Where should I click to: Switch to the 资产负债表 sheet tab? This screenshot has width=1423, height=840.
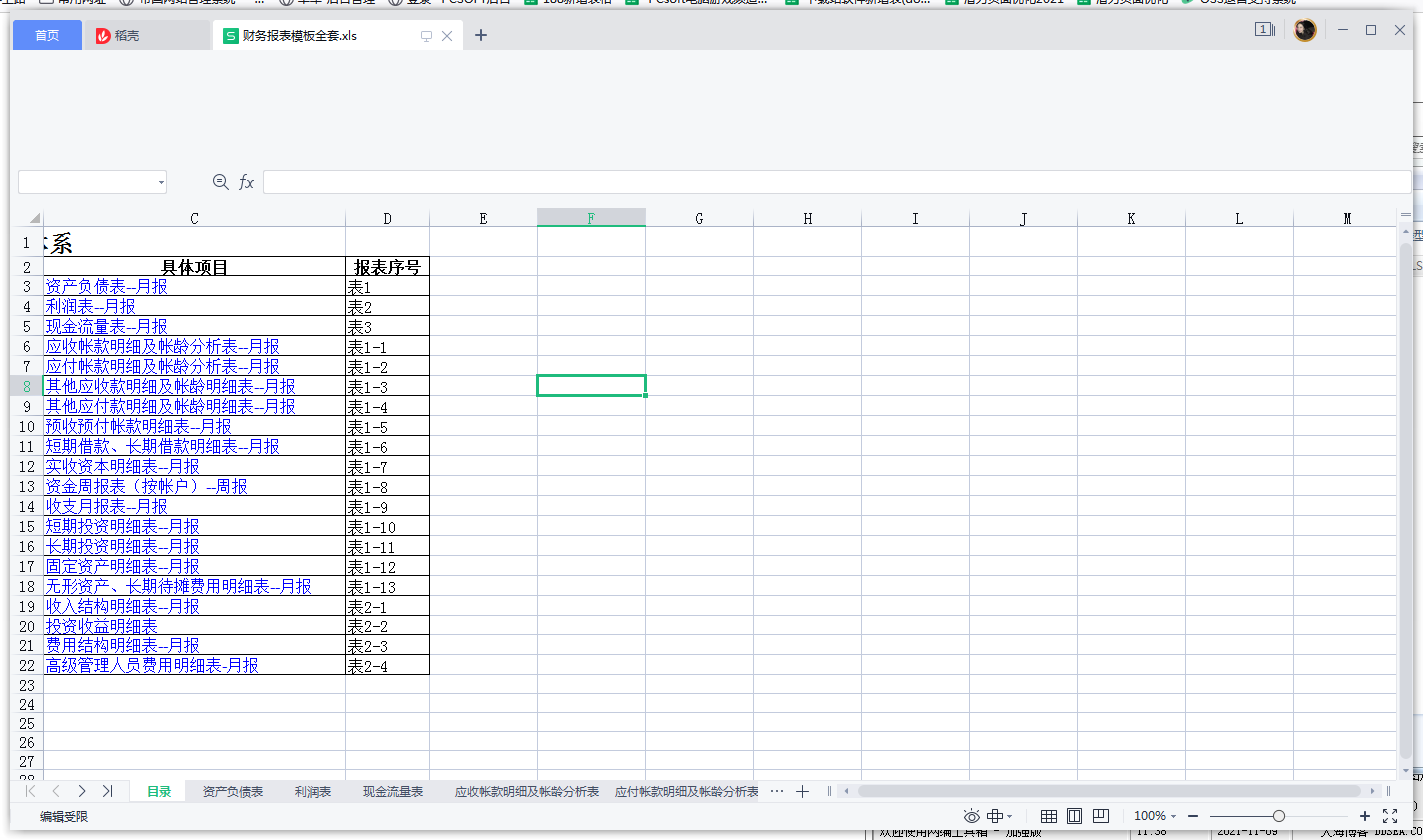pos(233,792)
